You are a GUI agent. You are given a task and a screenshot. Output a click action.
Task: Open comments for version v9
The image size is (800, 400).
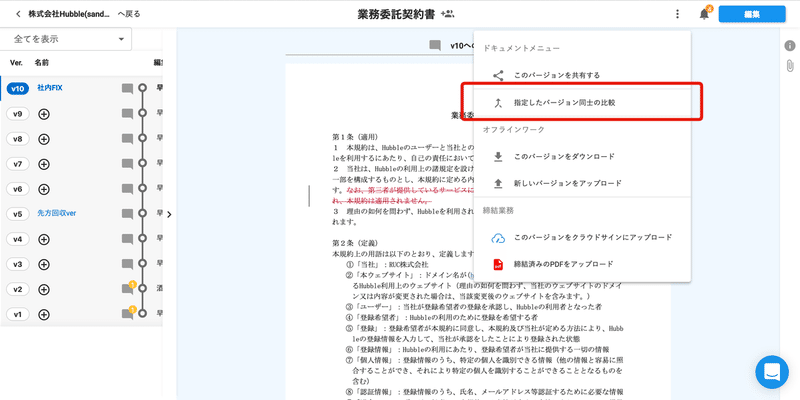pyautogui.click(x=128, y=114)
